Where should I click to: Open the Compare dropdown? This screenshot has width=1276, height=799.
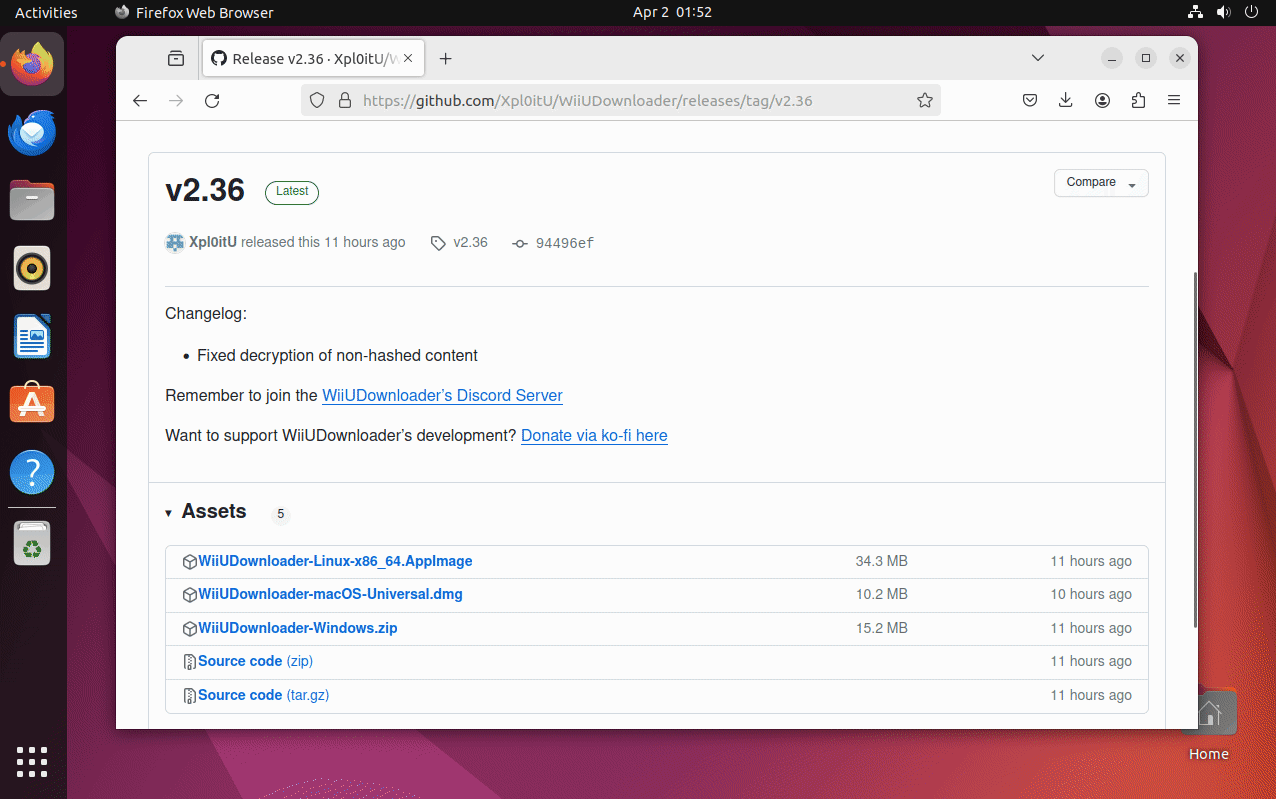tap(1101, 183)
